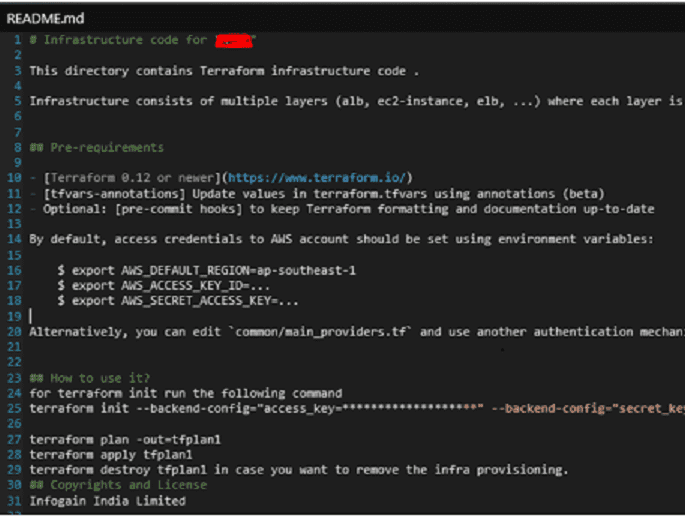The image size is (685, 516).
Task: Click the terraform apply tfplan1 line
Action: 111,455
